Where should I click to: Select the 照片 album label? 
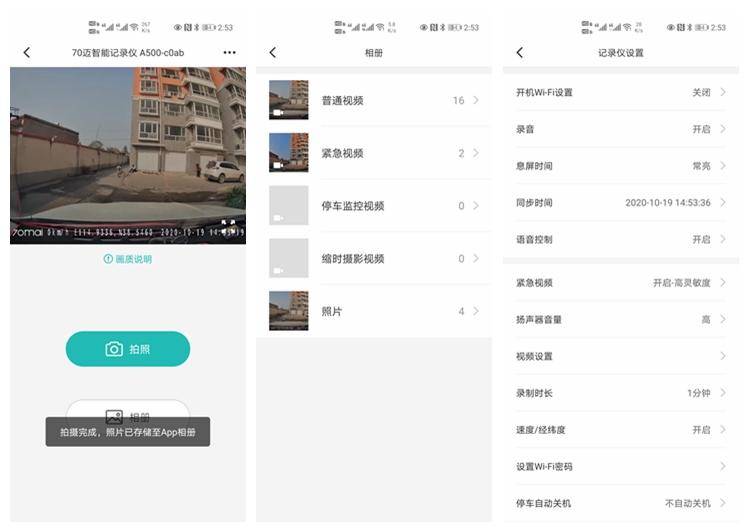click(332, 311)
